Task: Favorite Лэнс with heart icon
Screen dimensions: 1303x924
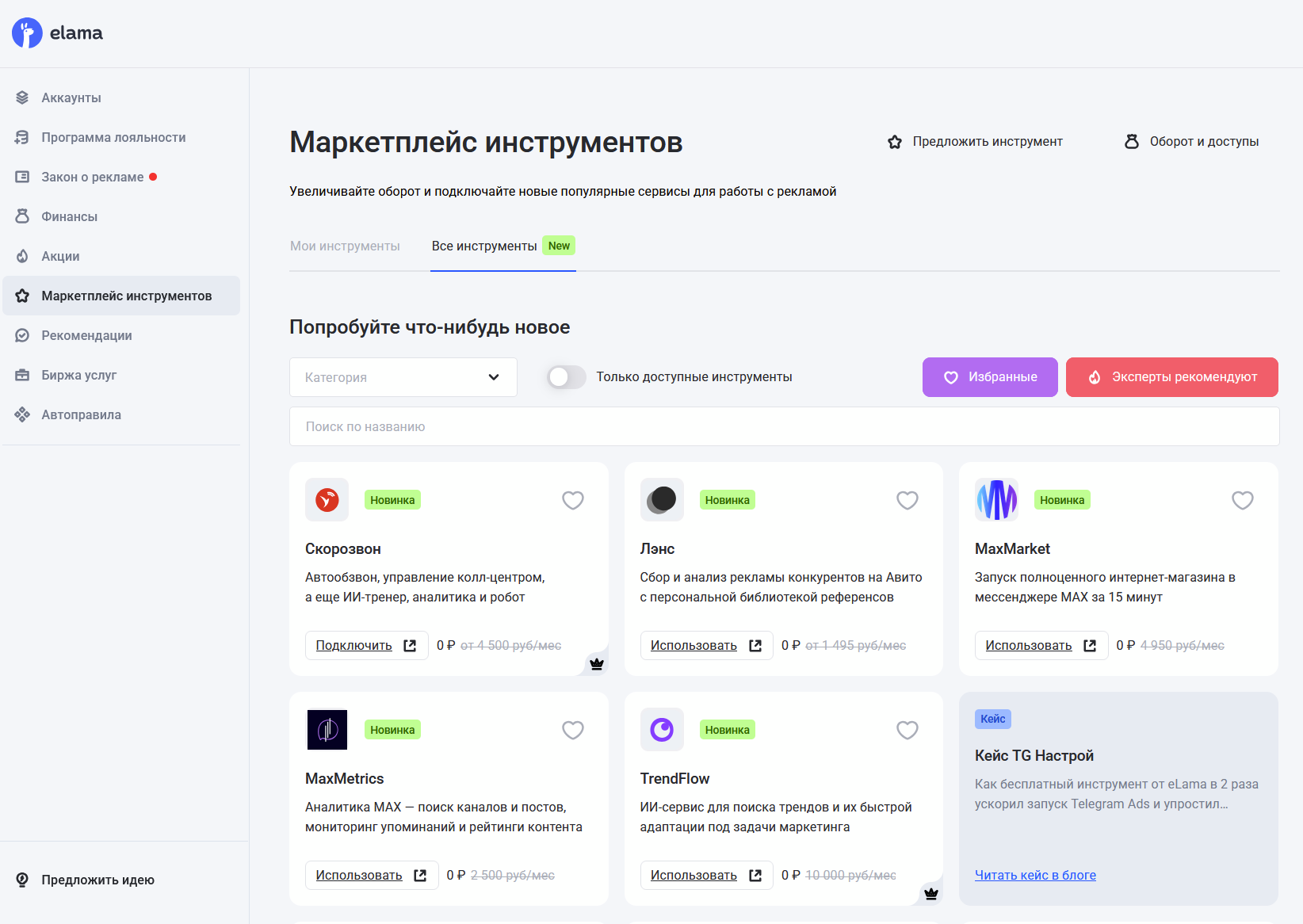Action: [908, 500]
